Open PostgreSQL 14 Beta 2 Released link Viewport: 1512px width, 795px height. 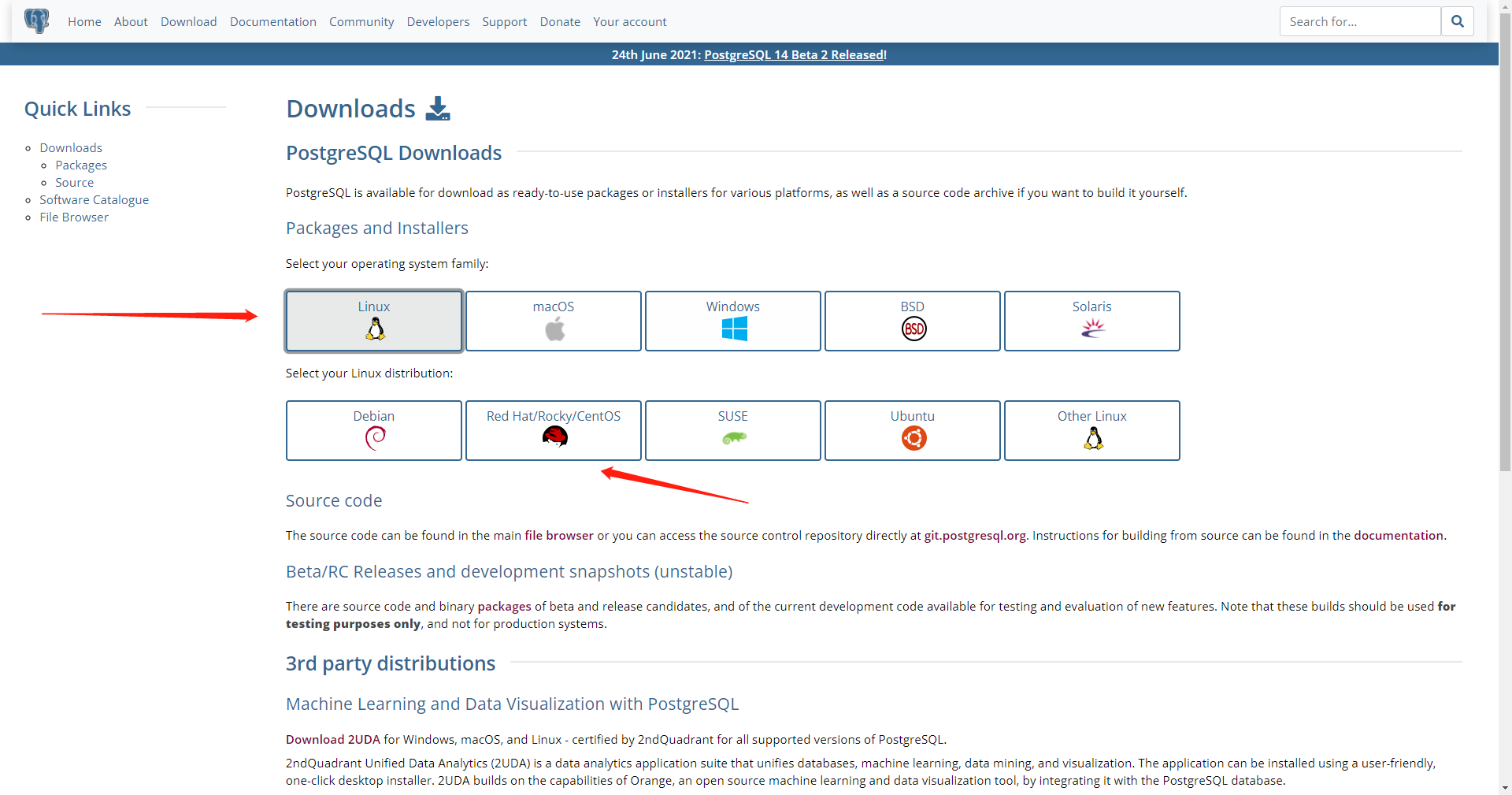[x=795, y=54]
